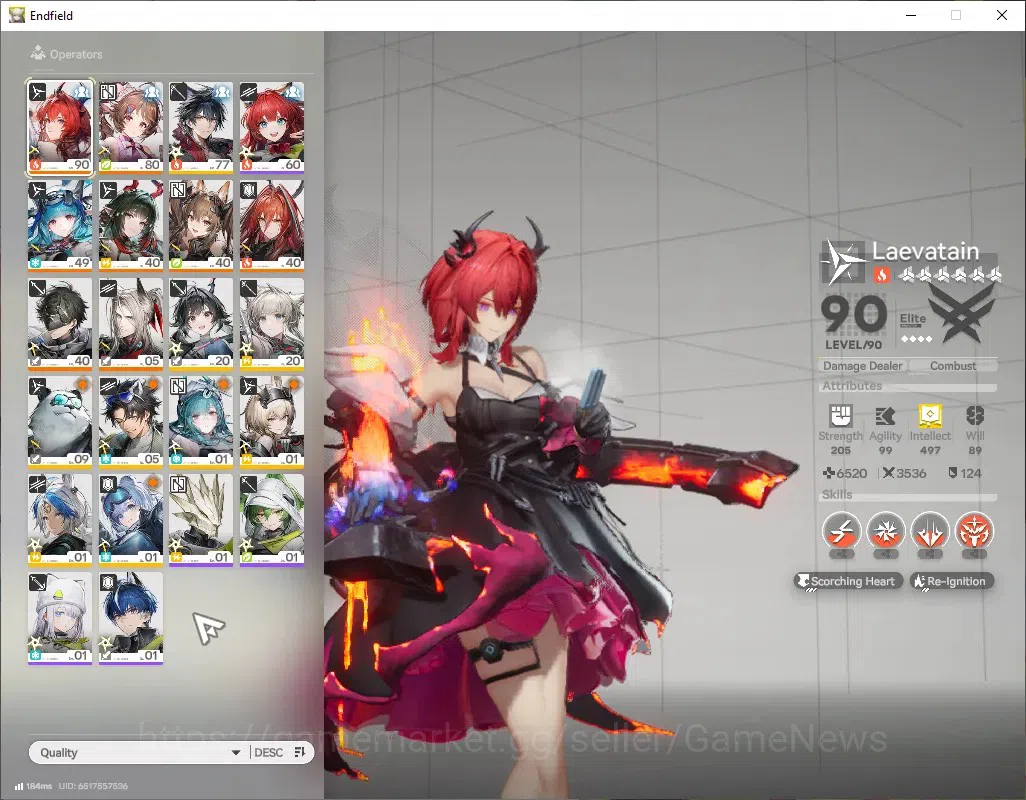
Task: Click the UID 6517557536 text
Action: point(93,786)
